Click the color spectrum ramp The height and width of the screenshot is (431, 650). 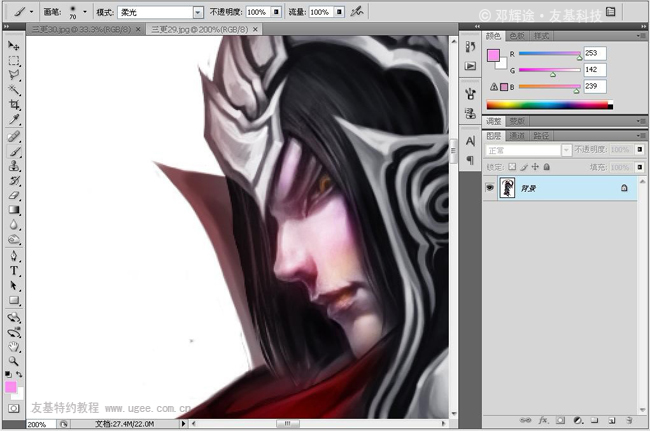click(x=550, y=105)
